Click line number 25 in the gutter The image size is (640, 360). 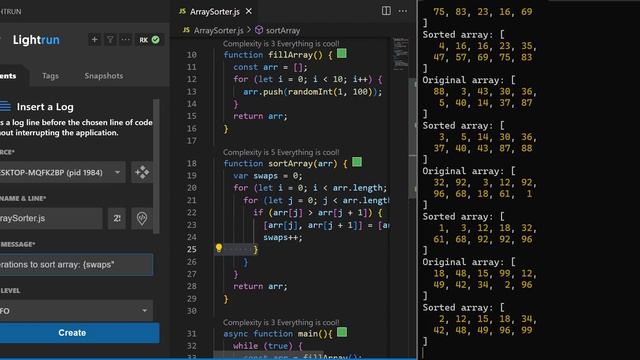191,249
